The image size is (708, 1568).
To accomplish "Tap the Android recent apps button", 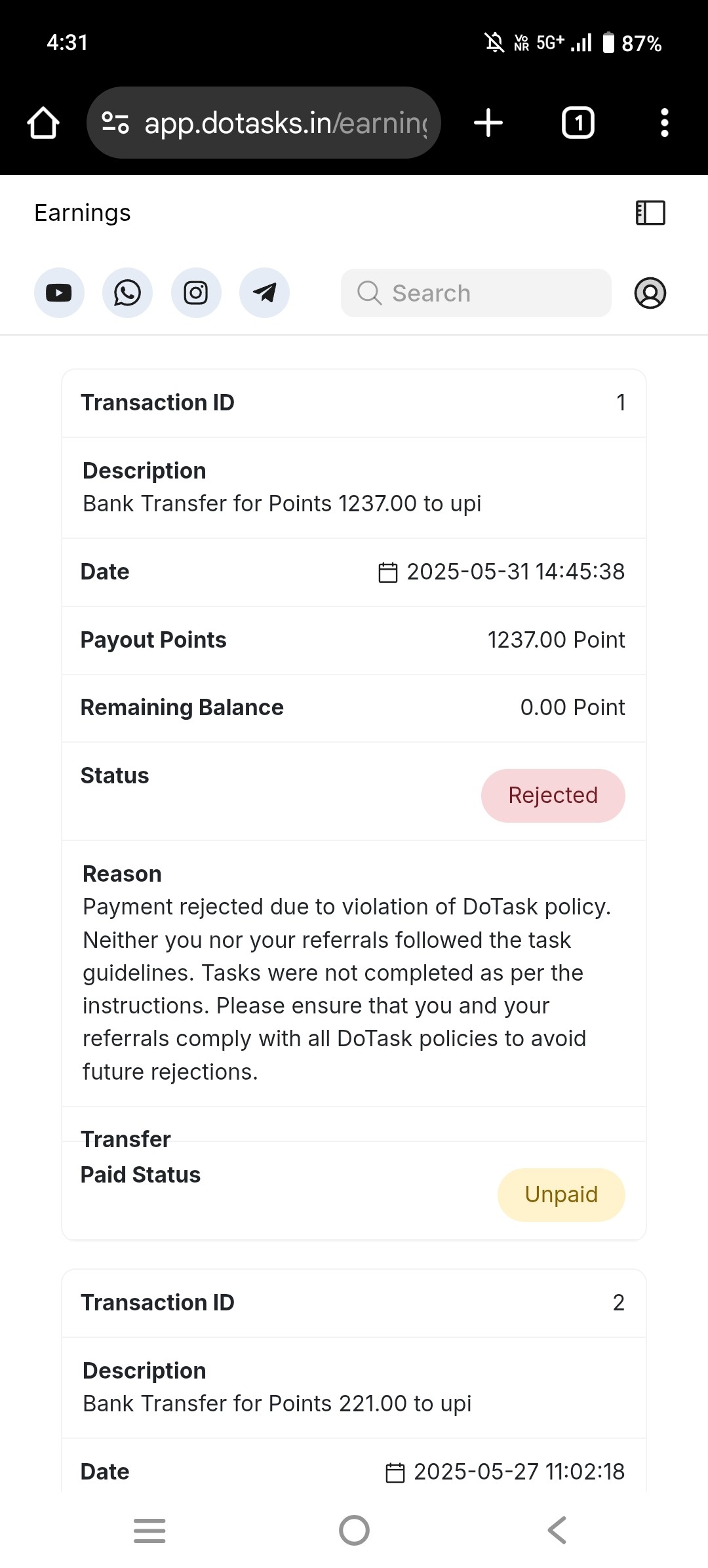I will (x=149, y=1531).
